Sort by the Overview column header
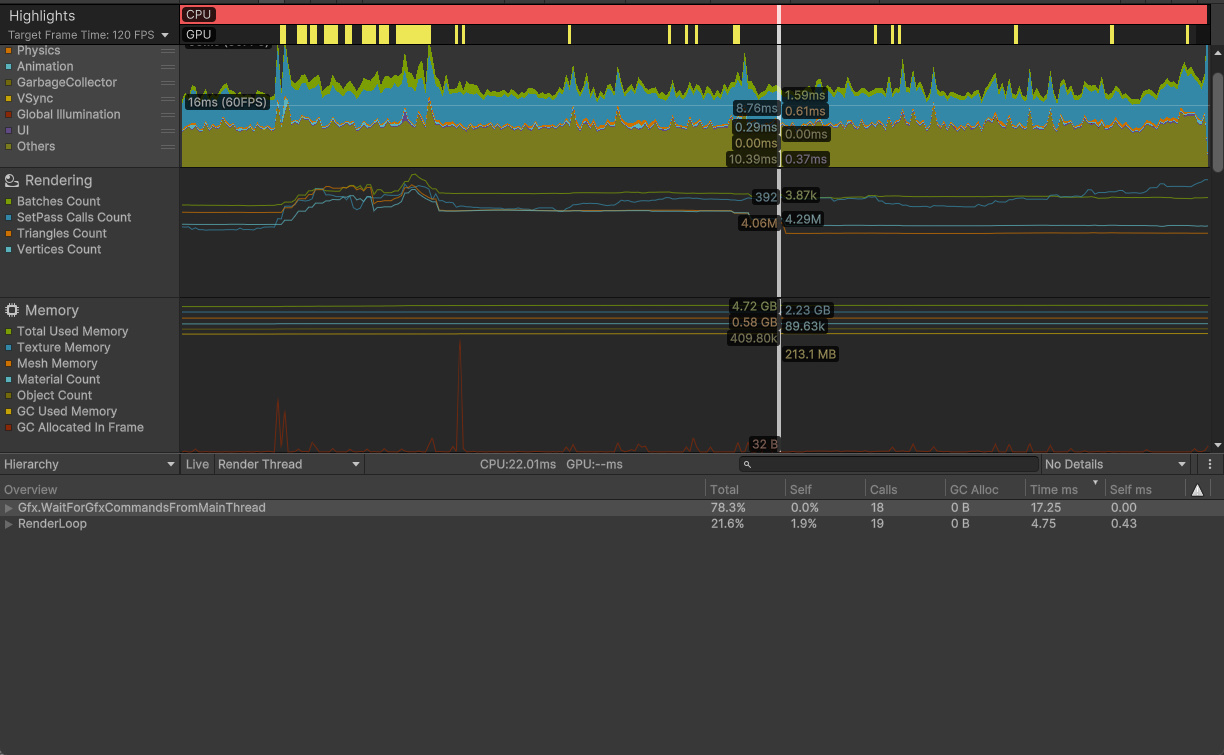Screen dimensions: 1224x755 click(x=352, y=490)
